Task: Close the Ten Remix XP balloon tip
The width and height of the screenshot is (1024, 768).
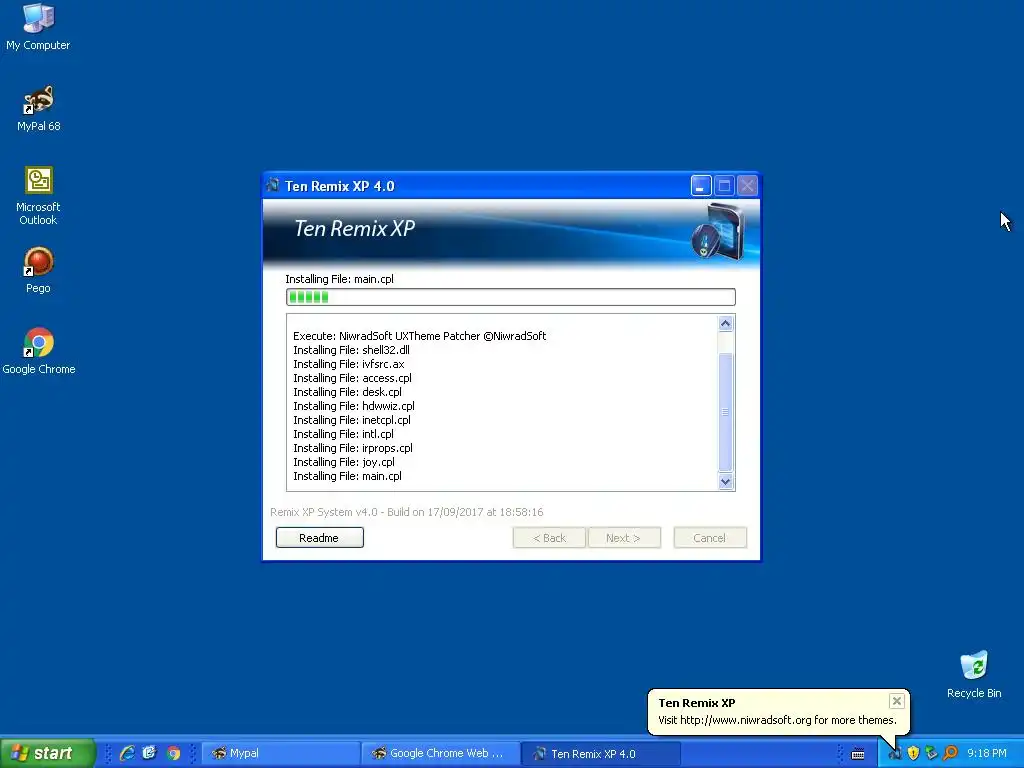Action: 897,701
